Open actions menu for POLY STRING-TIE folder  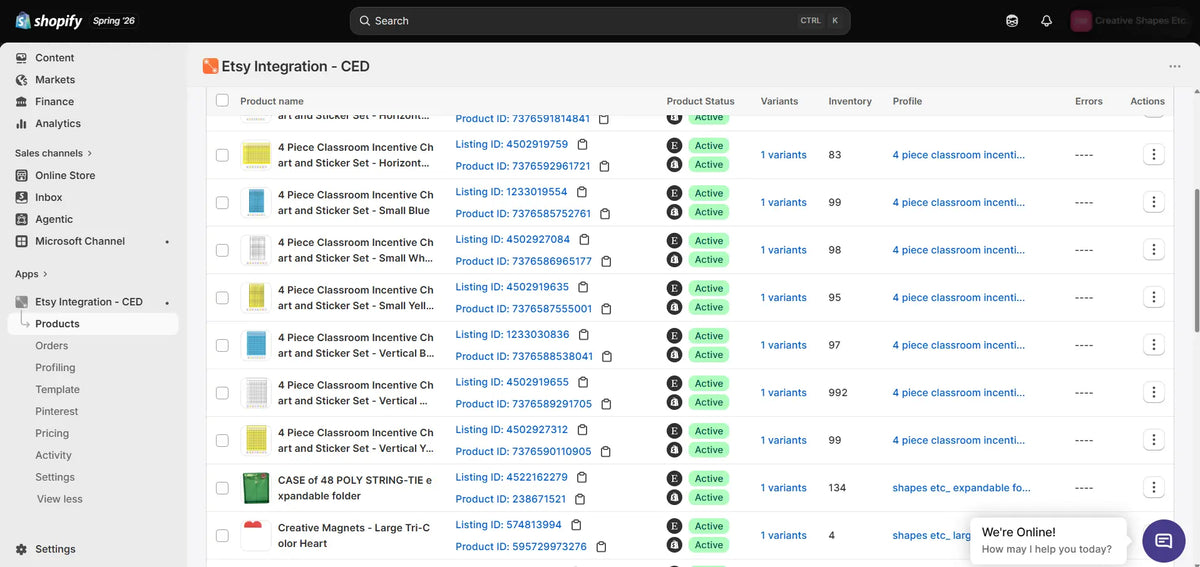1153,488
